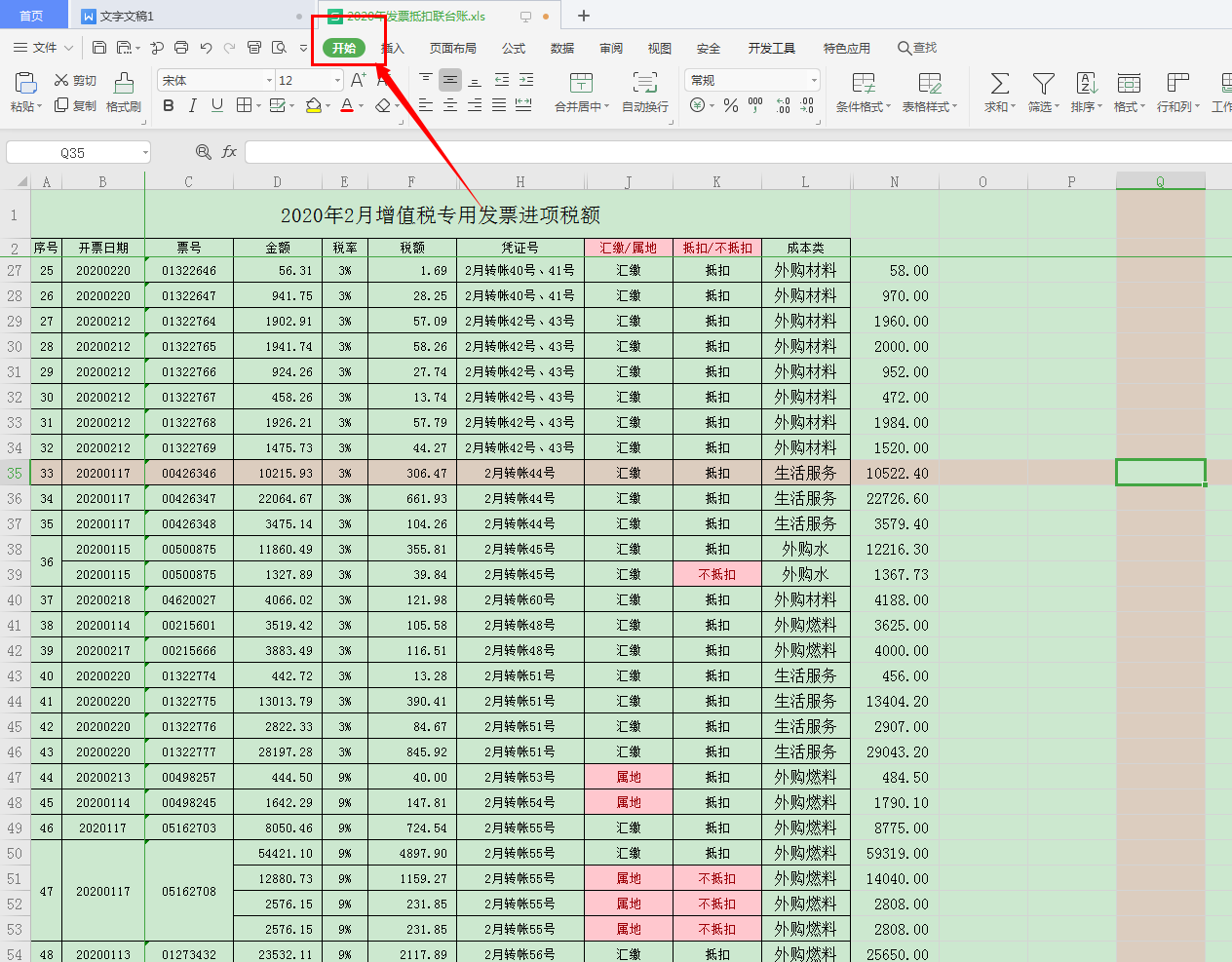Apply thousands separator format

click(755, 105)
